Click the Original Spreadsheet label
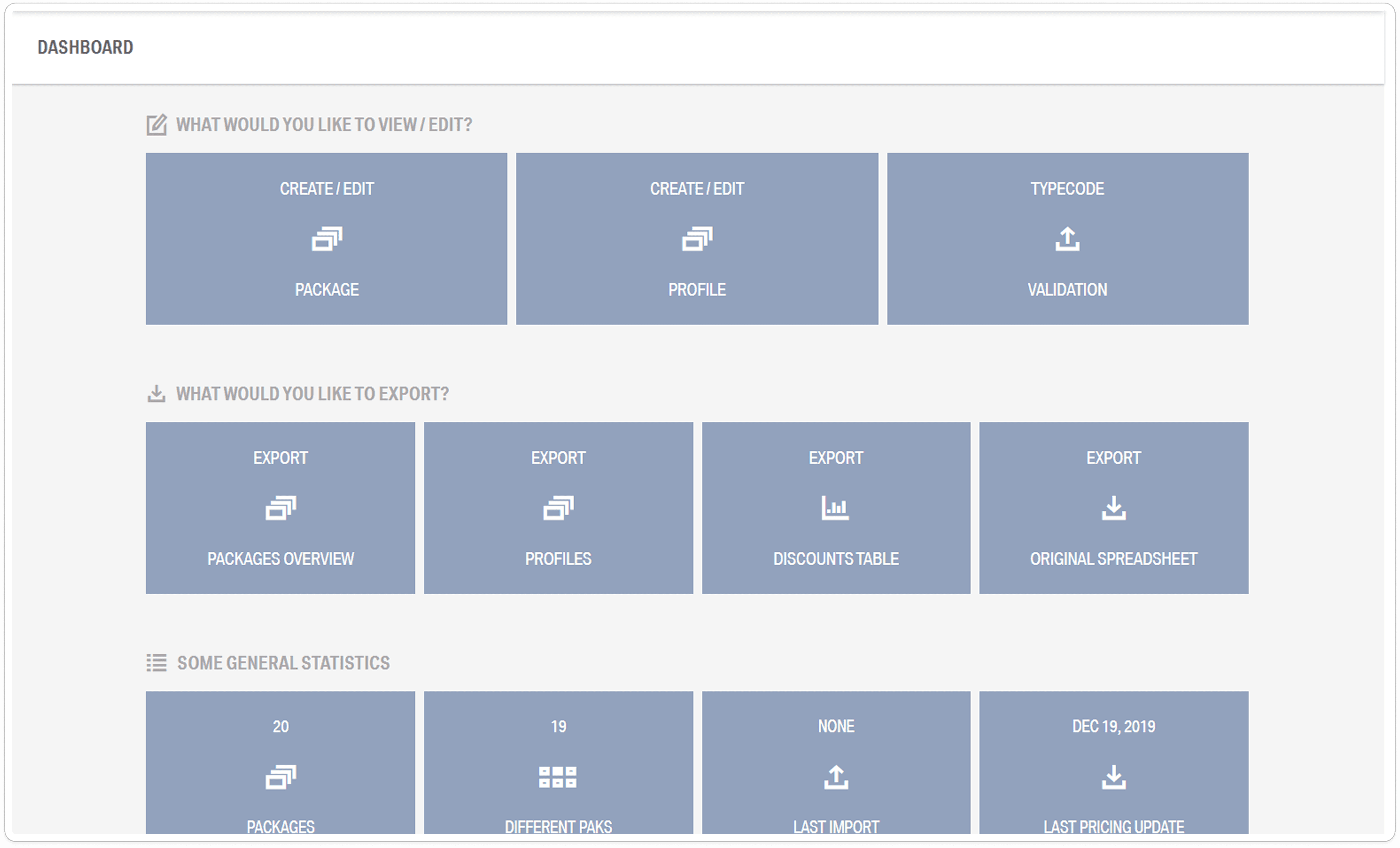The height and width of the screenshot is (848, 1400). click(x=1114, y=559)
